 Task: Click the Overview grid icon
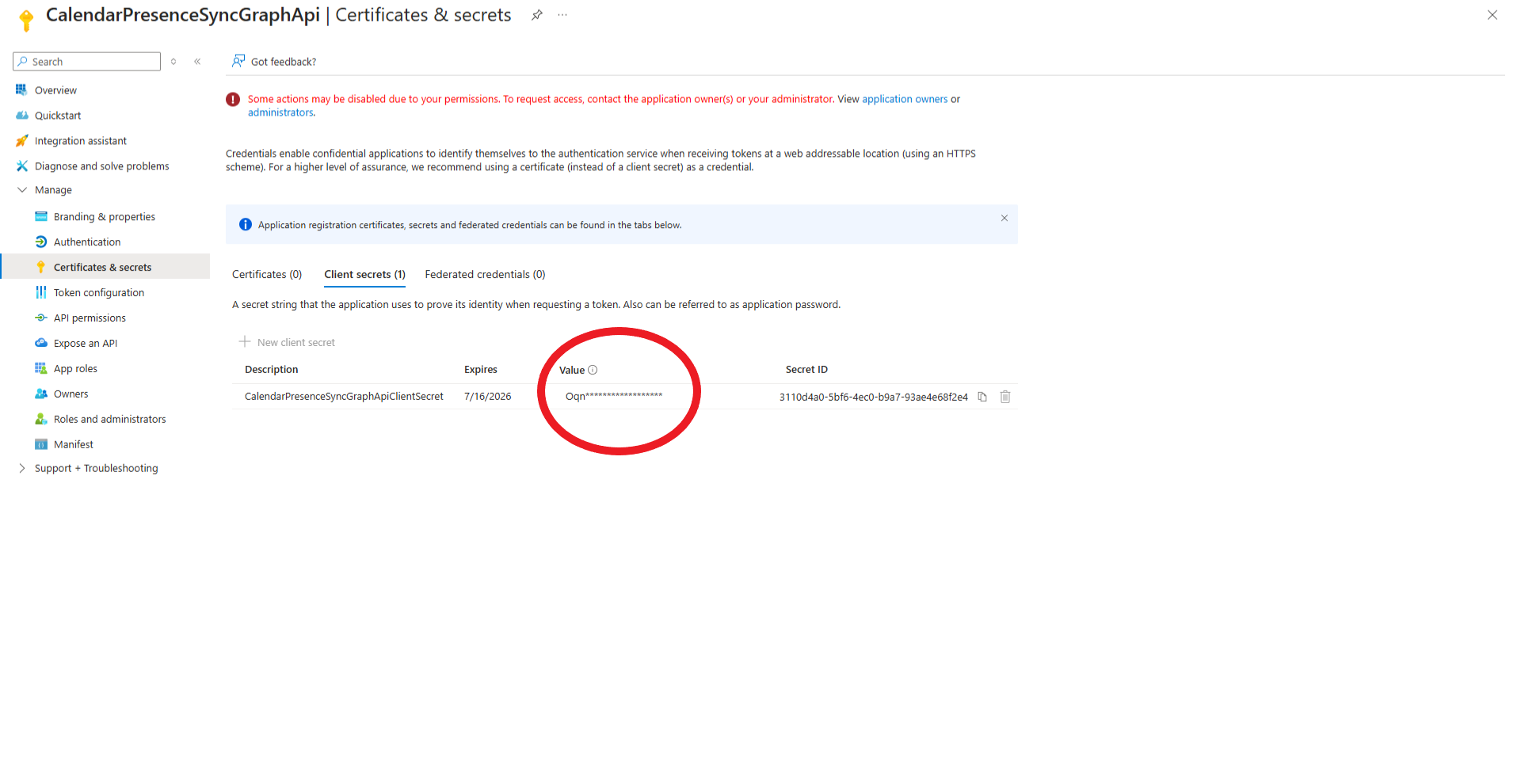coord(21,90)
